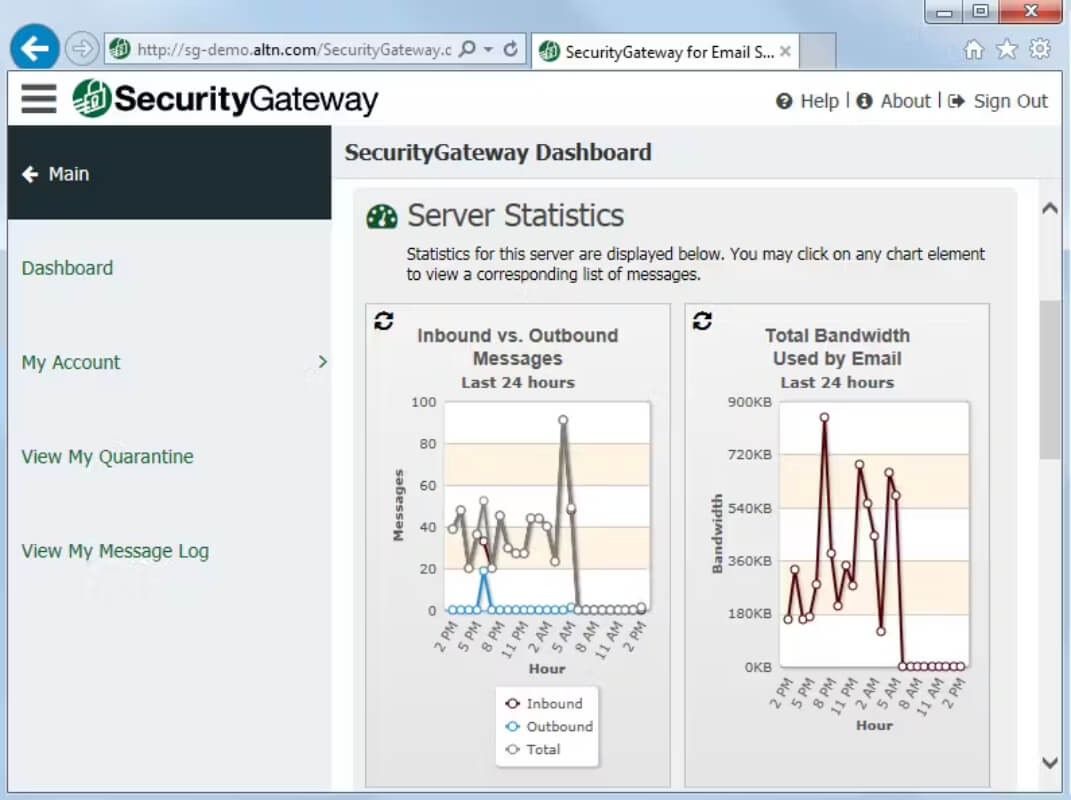Toggle Inbound series in chart legend
The width and height of the screenshot is (1071, 800).
tap(544, 704)
